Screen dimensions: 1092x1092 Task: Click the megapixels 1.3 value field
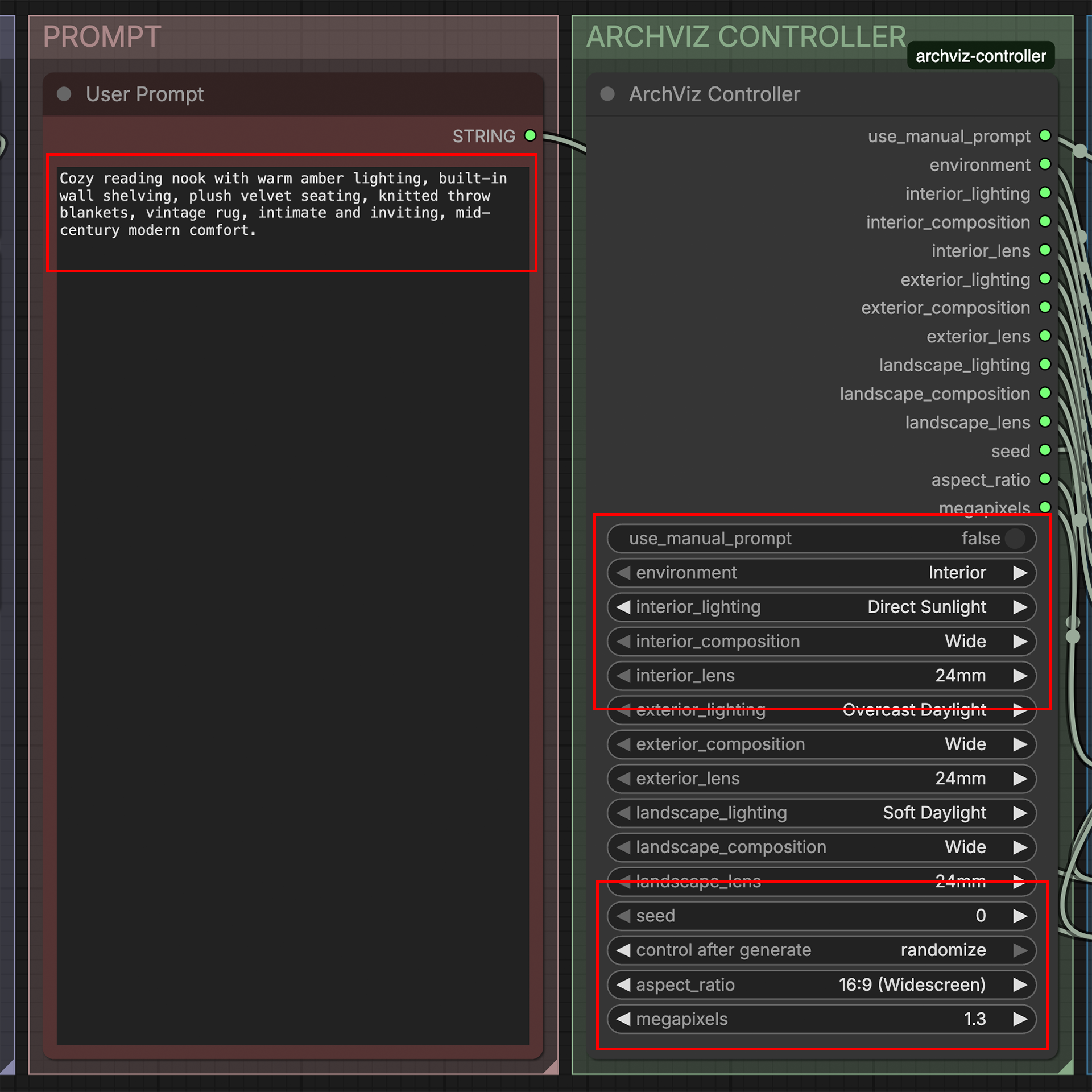pos(821,1019)
